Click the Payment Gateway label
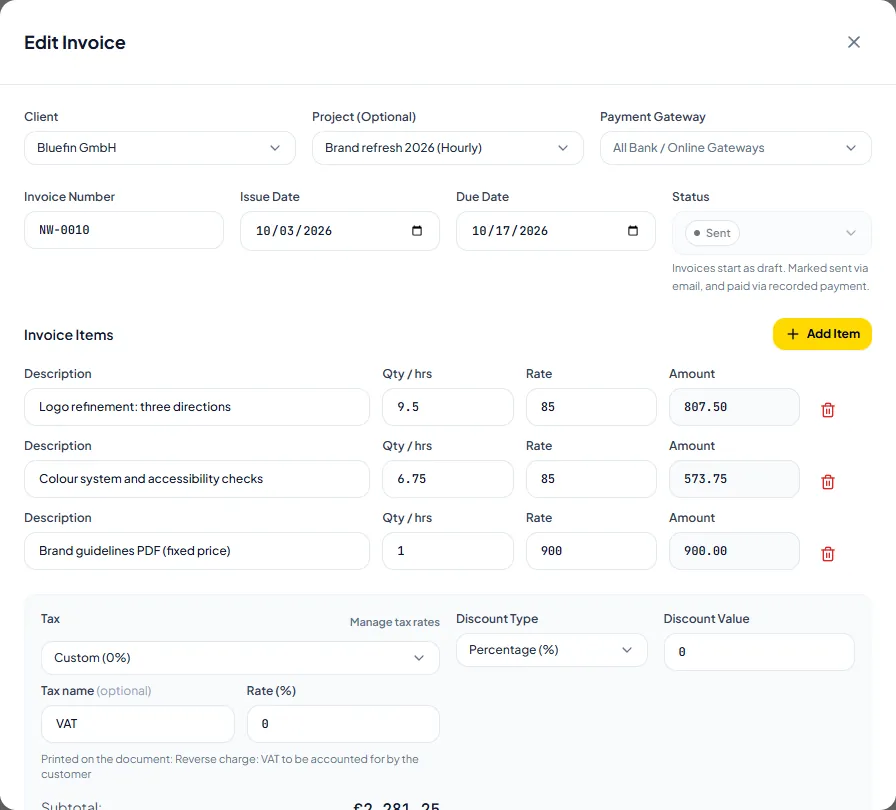This screenshot has height=810, width=896. coord(653,117)
